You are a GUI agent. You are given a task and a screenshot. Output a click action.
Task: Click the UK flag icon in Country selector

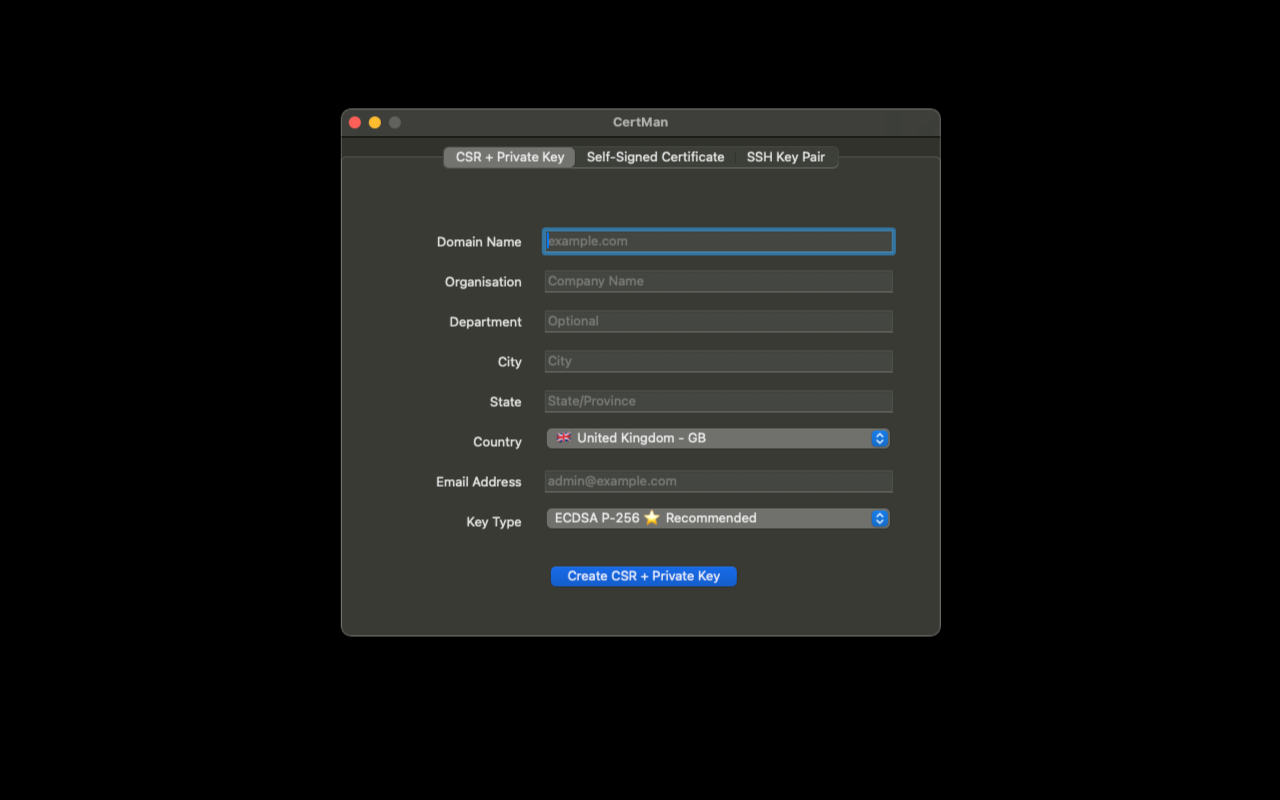point(563,437)
